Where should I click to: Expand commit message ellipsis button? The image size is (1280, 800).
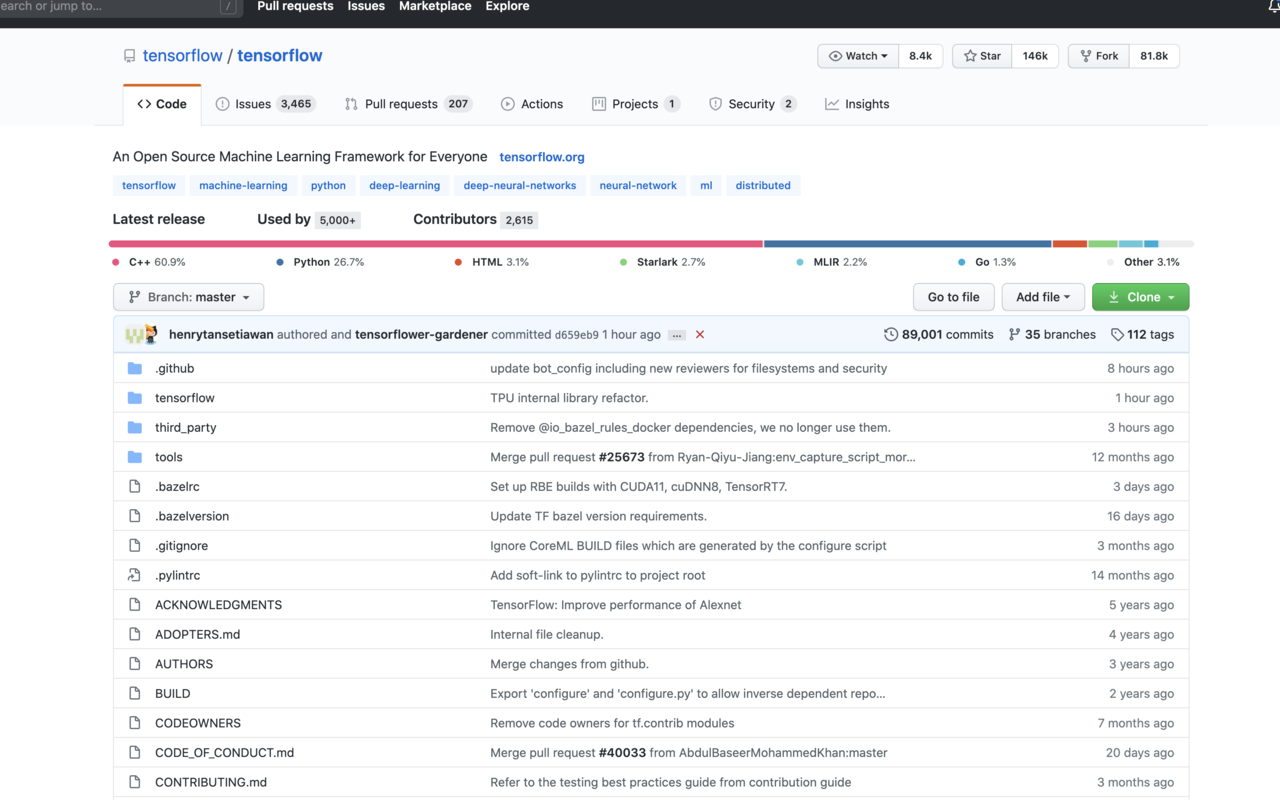click(677, 335)
